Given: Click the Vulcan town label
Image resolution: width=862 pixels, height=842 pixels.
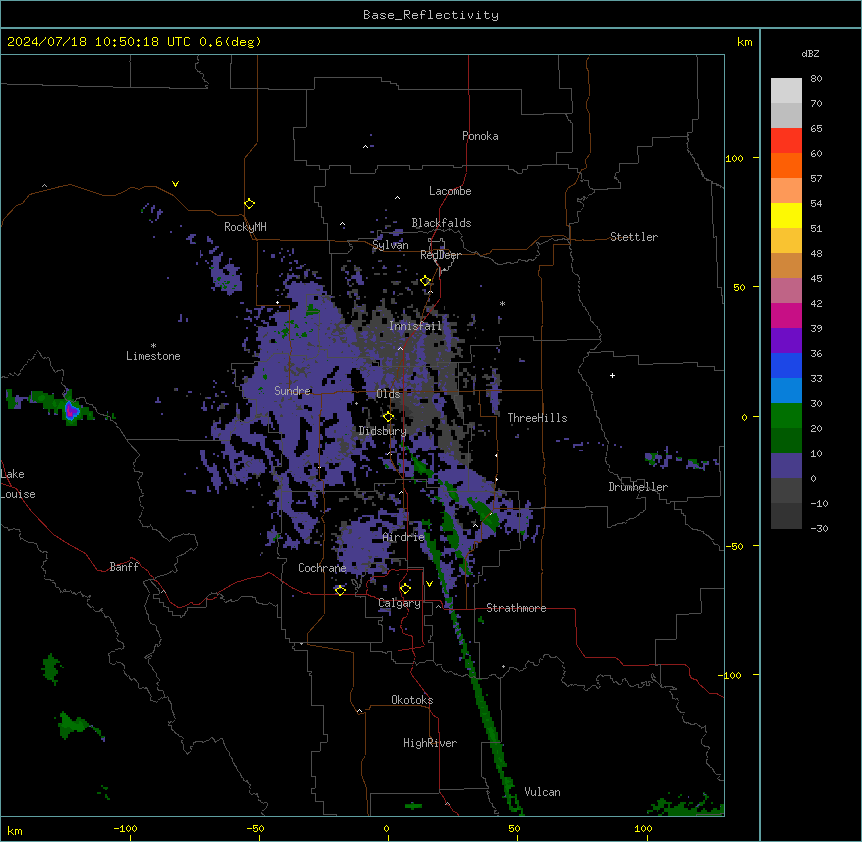Looking at the screenshot, I should [x=543, y=792].
